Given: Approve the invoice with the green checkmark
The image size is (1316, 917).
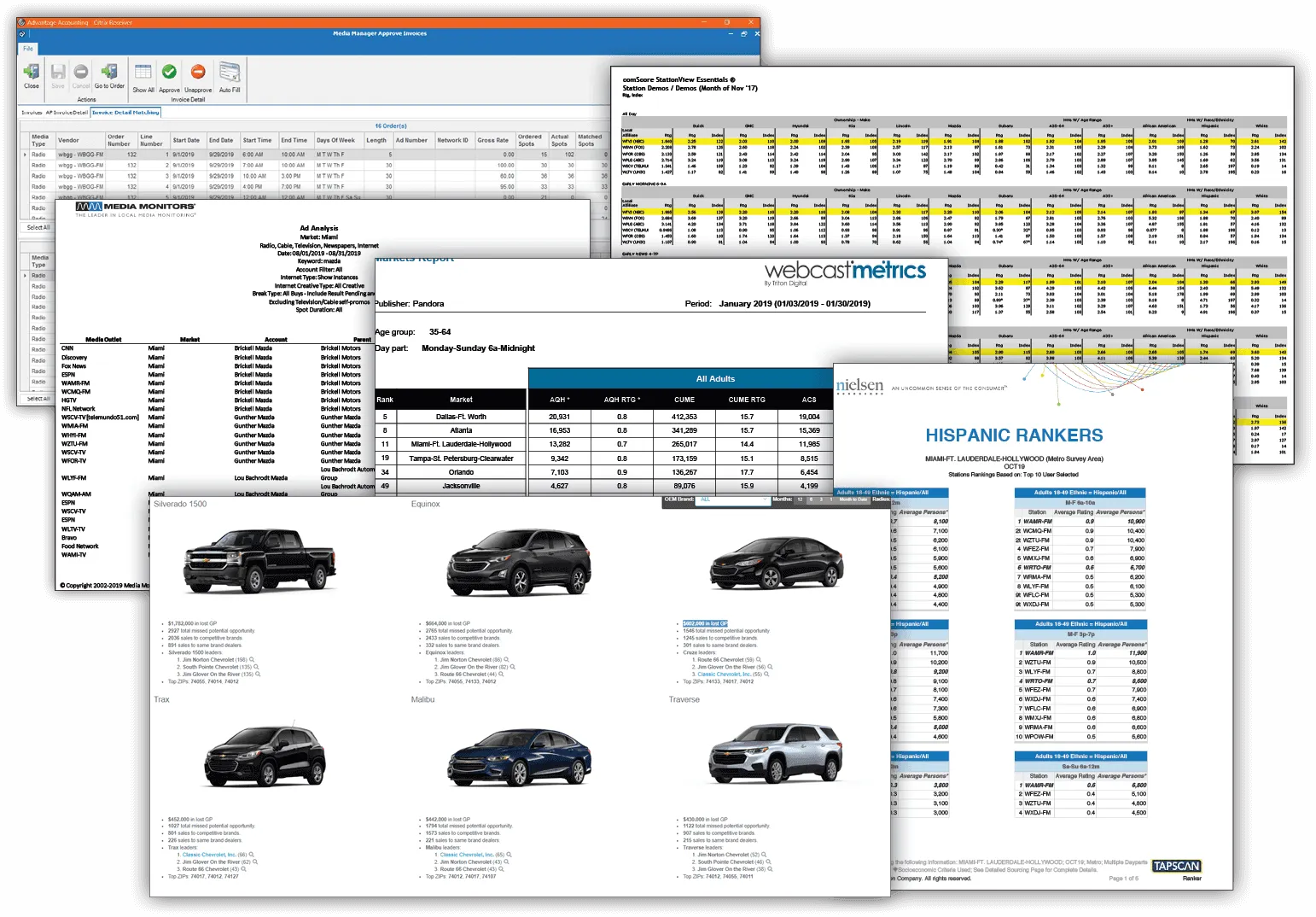Looking at the screenshot, I should [169, 75].
